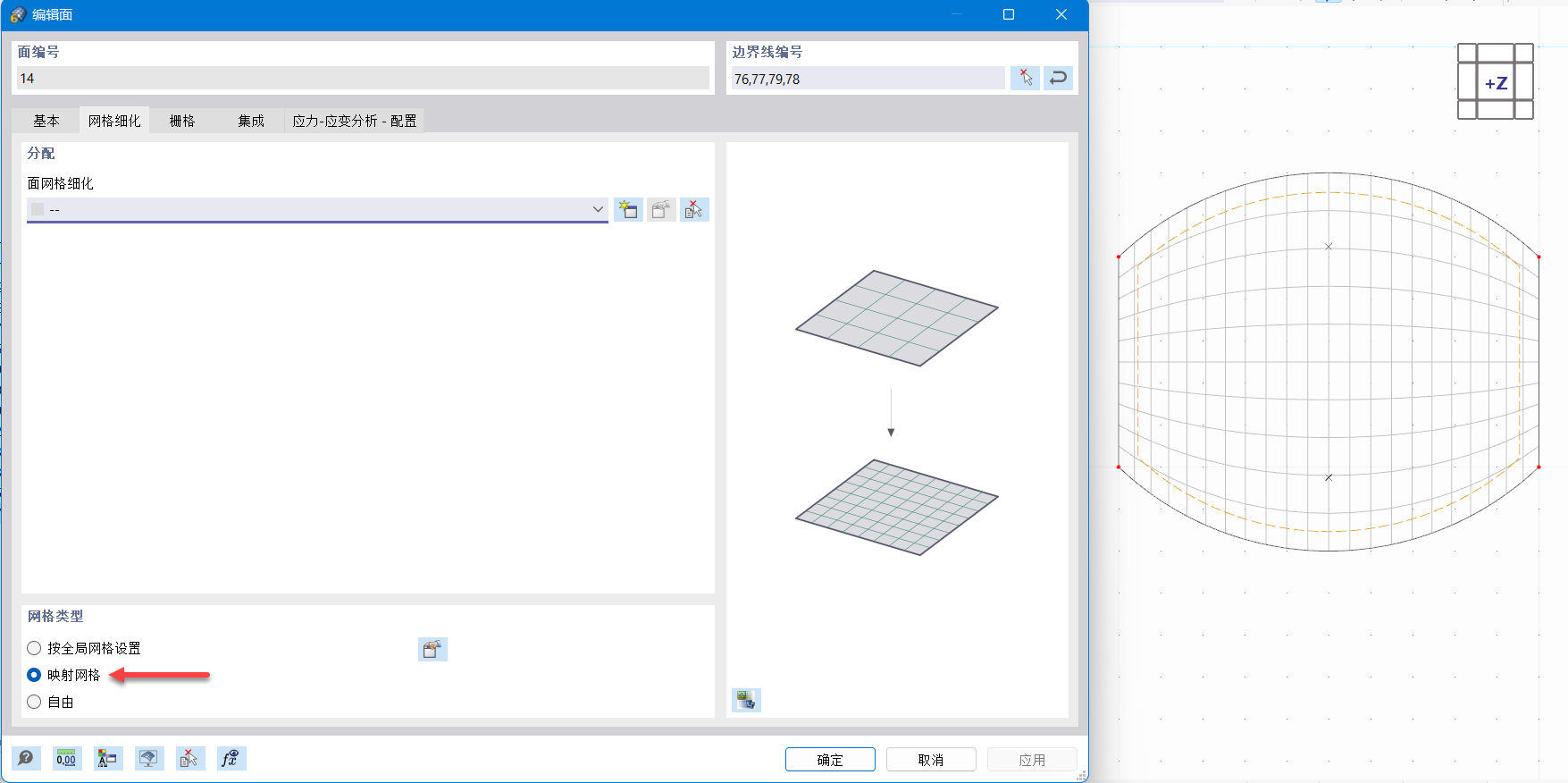The height and width of the screenshot is (783, 1568).
Task: Open global mesh settings icon
Action: (x=432, y=649)
